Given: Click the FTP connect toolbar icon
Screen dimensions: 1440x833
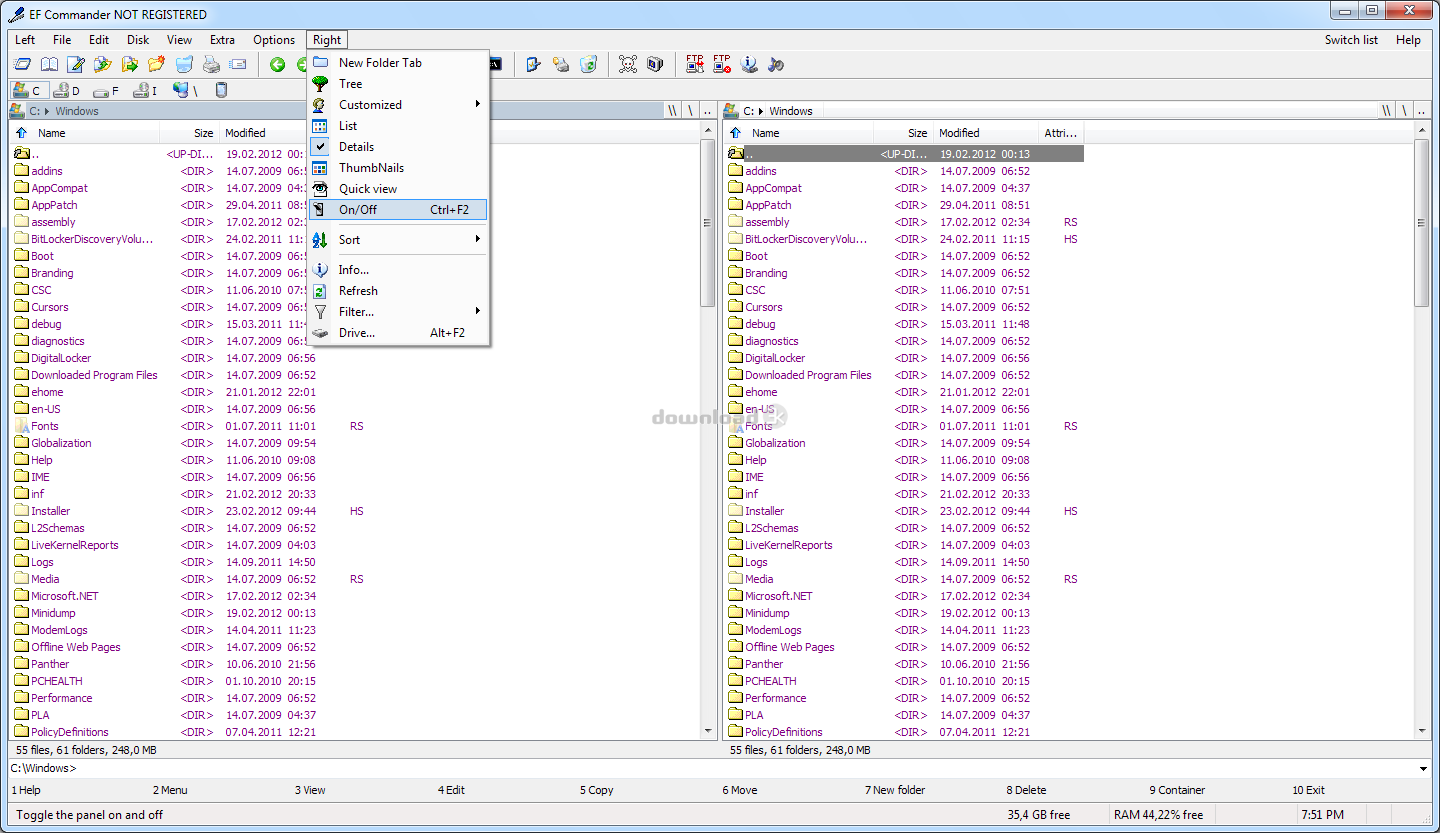Looking at the screenshot, I should [x=695, y=64].
